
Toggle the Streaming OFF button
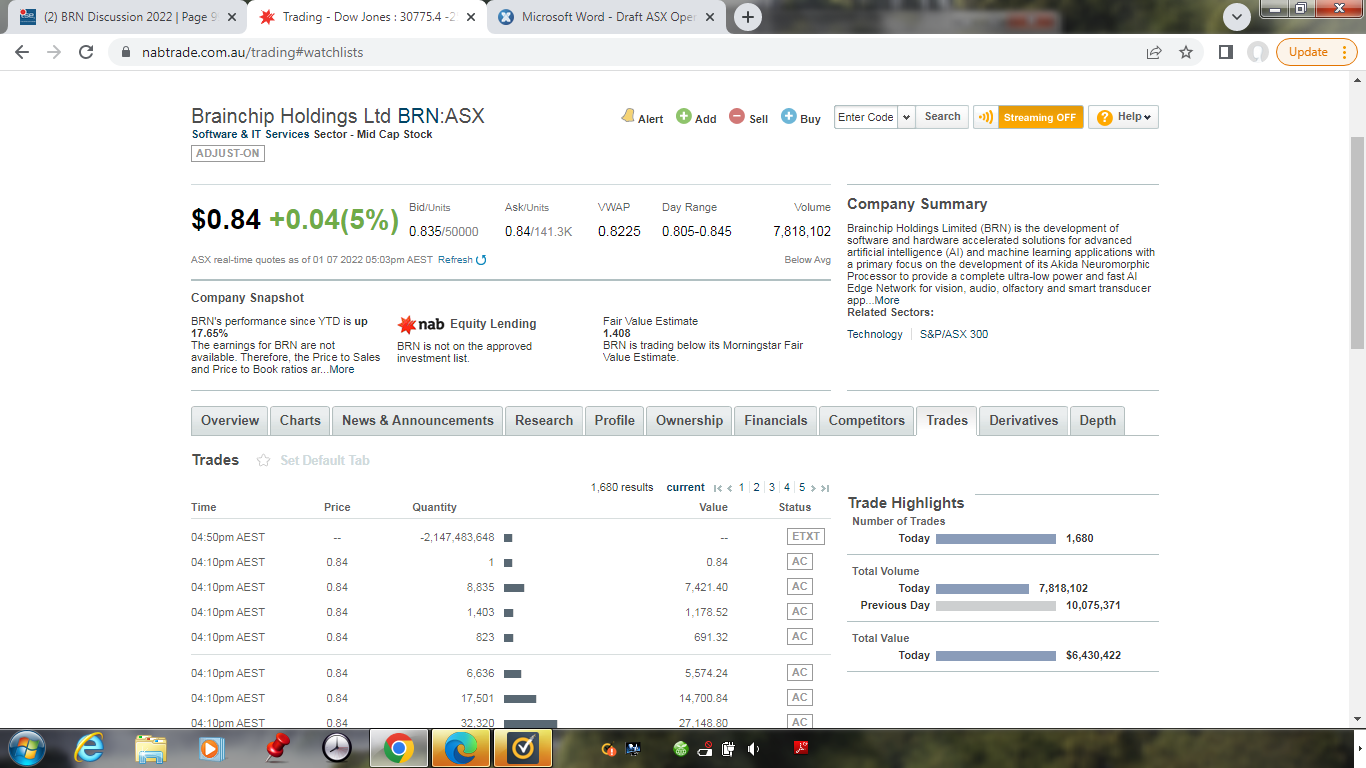[1027, 117]
